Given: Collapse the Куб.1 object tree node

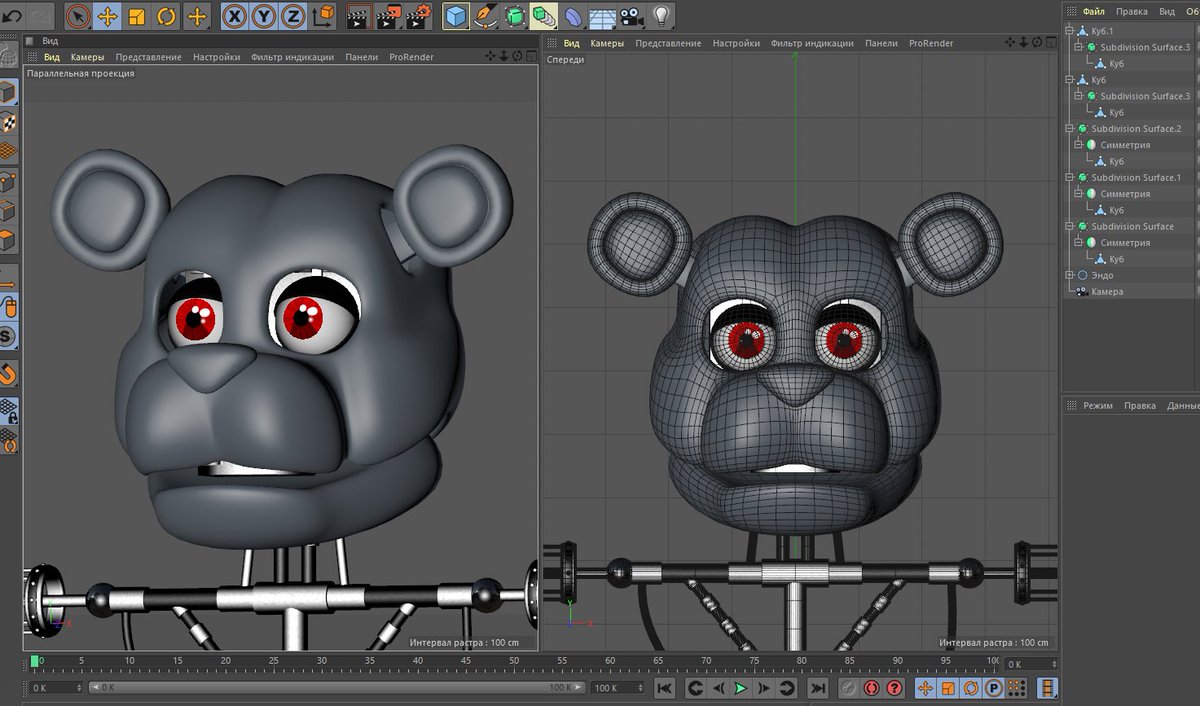Looking at the screenshot, I should click(1069, 31).
